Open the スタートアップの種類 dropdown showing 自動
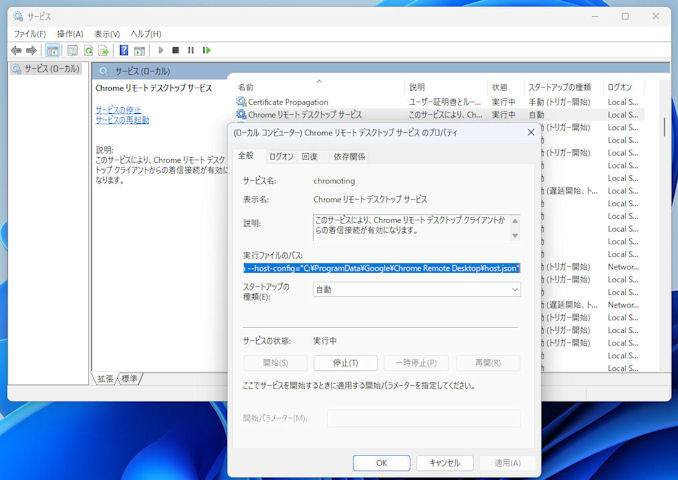The width and height of the screenshot is (678, 480). (417, 290)
